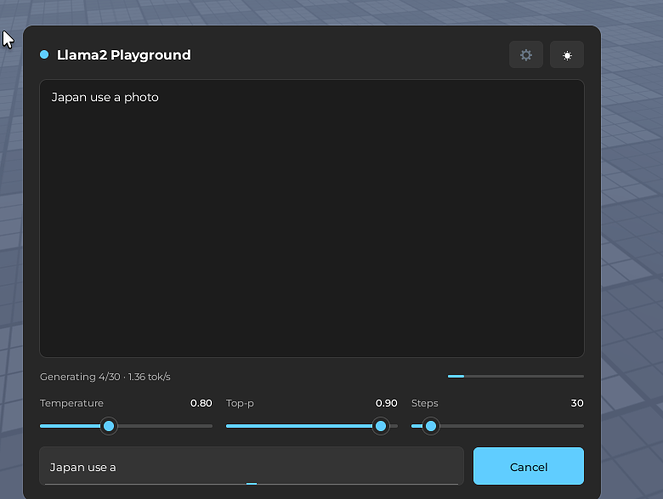
Task: Click the output area showing 'Japan use a photo'
Action: 312,218
